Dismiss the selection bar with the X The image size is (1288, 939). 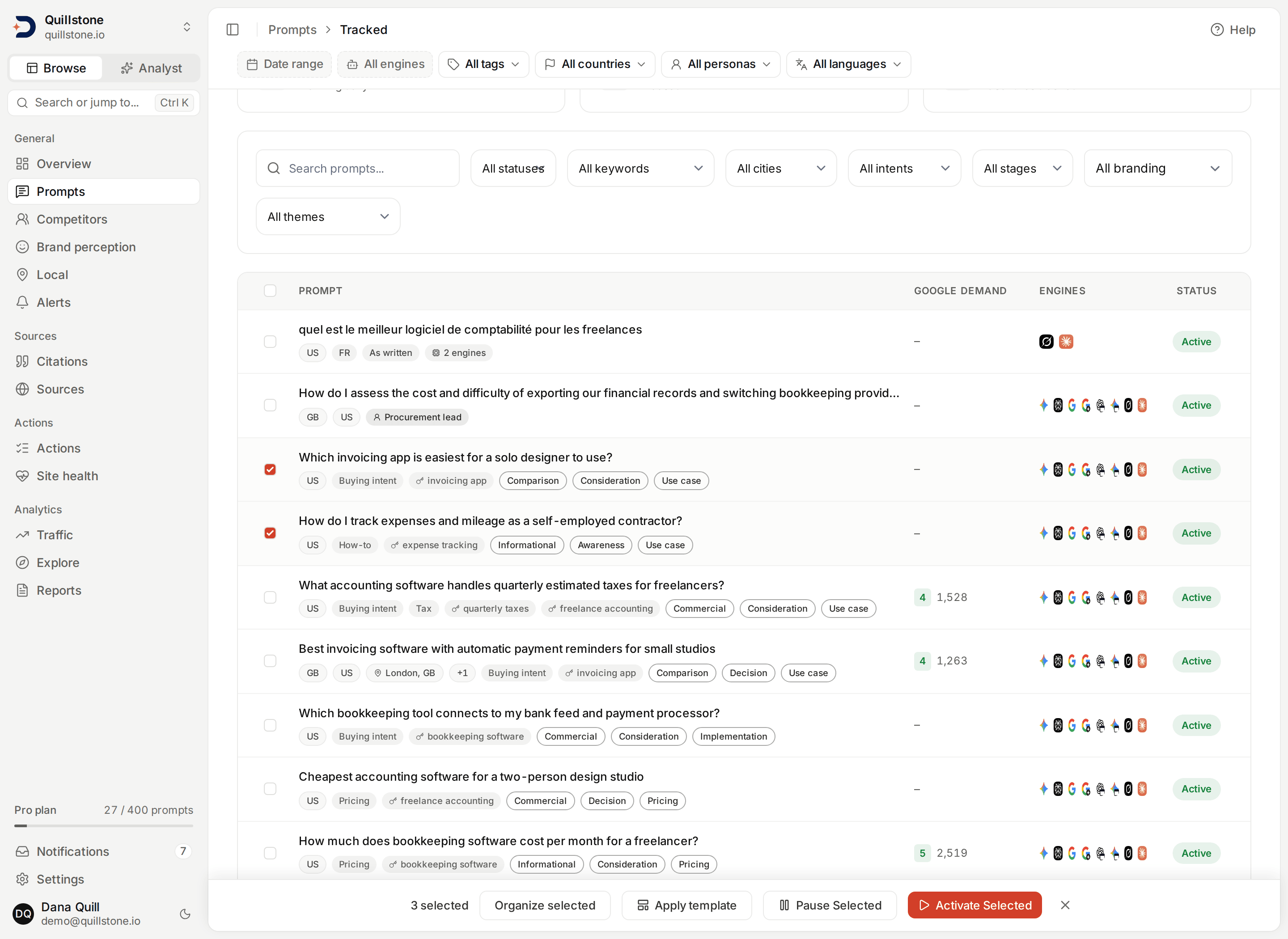point(1065,905)
